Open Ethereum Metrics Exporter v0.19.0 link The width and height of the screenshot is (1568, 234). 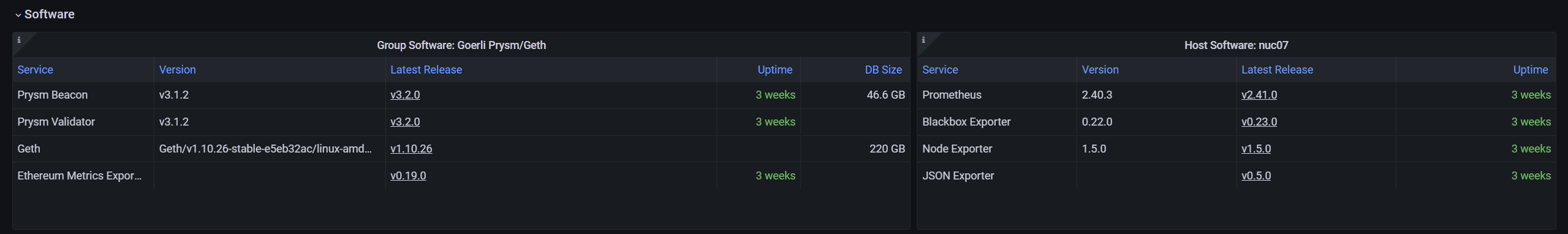[408, 176]
